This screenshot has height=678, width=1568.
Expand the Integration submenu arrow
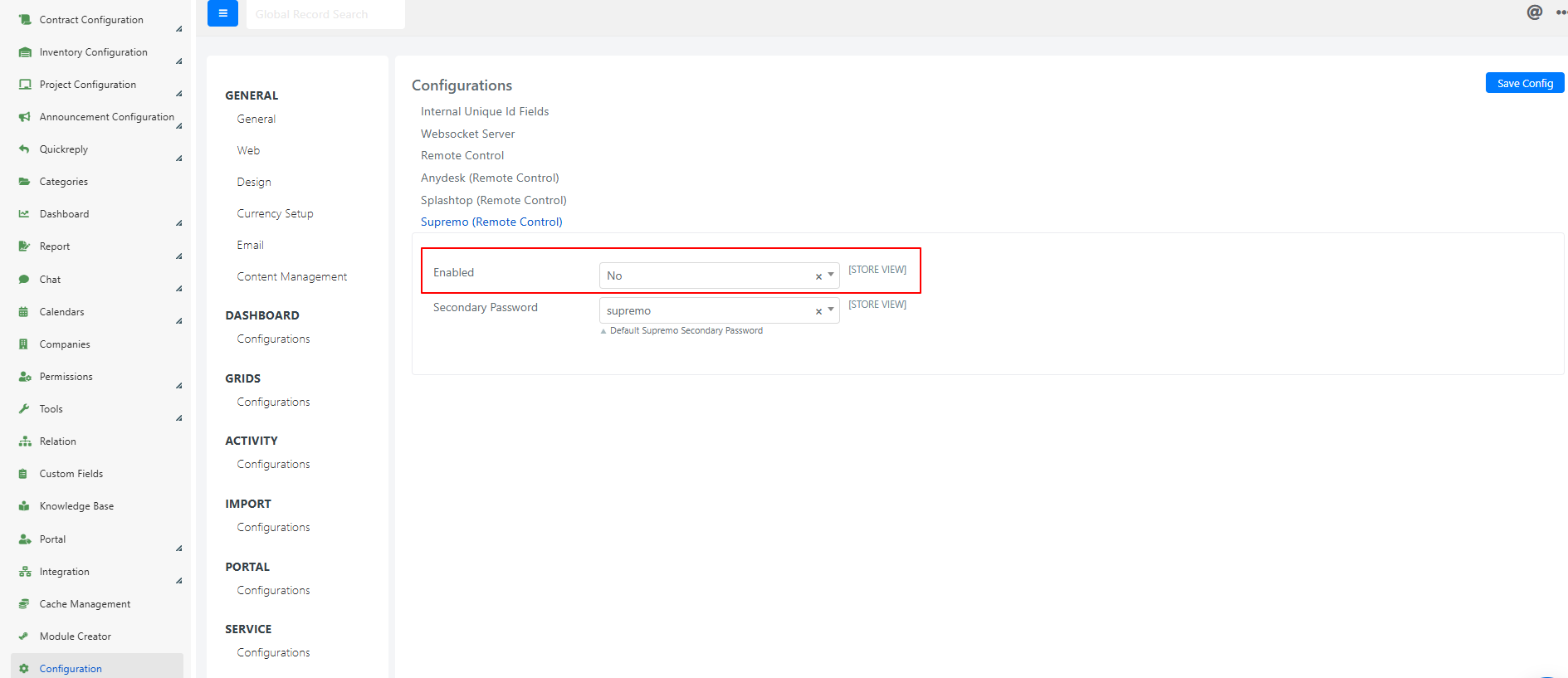(x=178, y=581)
